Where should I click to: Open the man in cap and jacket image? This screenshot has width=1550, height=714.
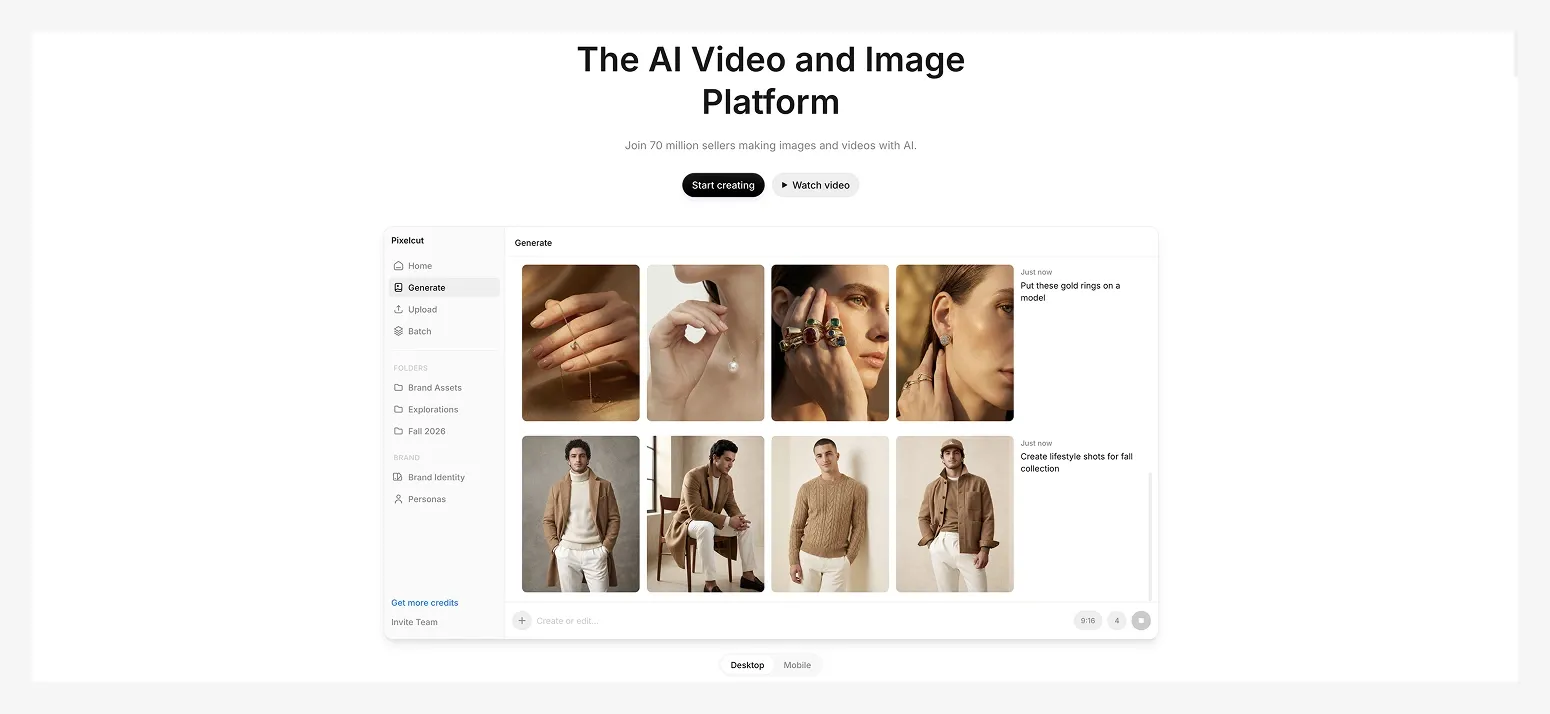955,514
